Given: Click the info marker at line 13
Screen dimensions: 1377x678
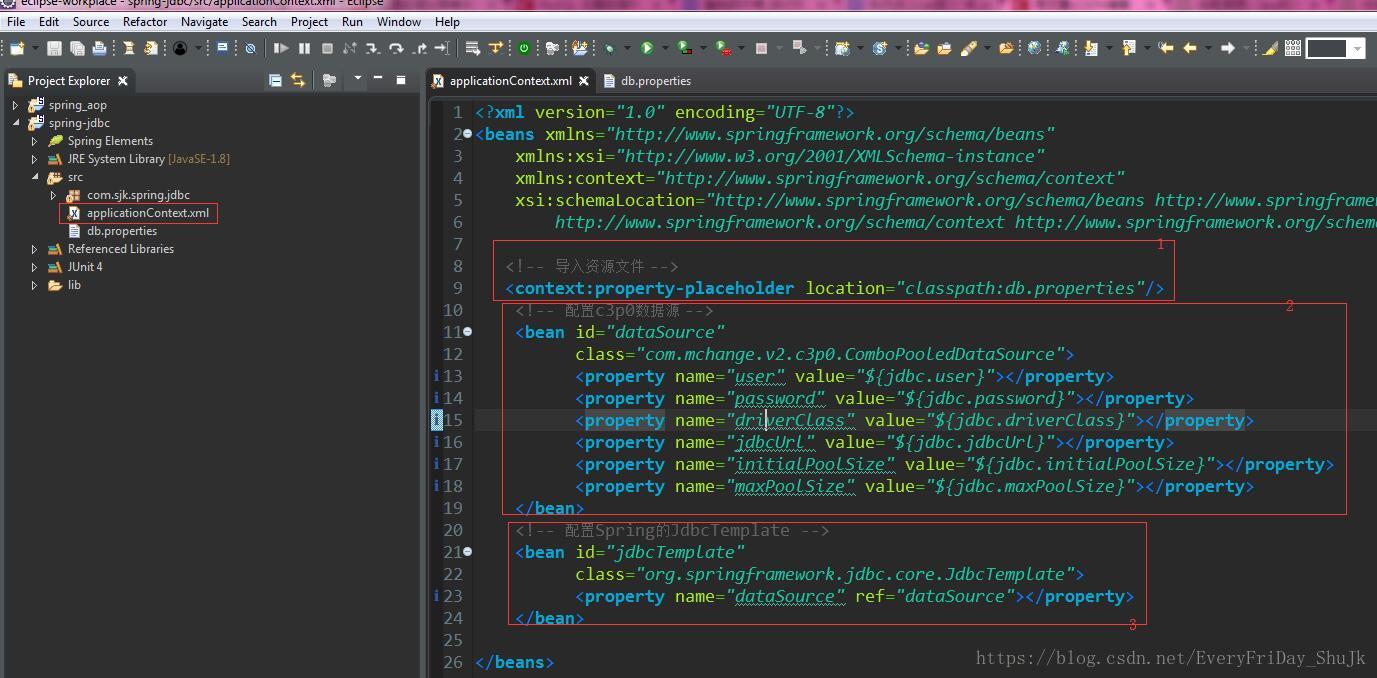Looking at the screenshot, I should click(436, 376).
